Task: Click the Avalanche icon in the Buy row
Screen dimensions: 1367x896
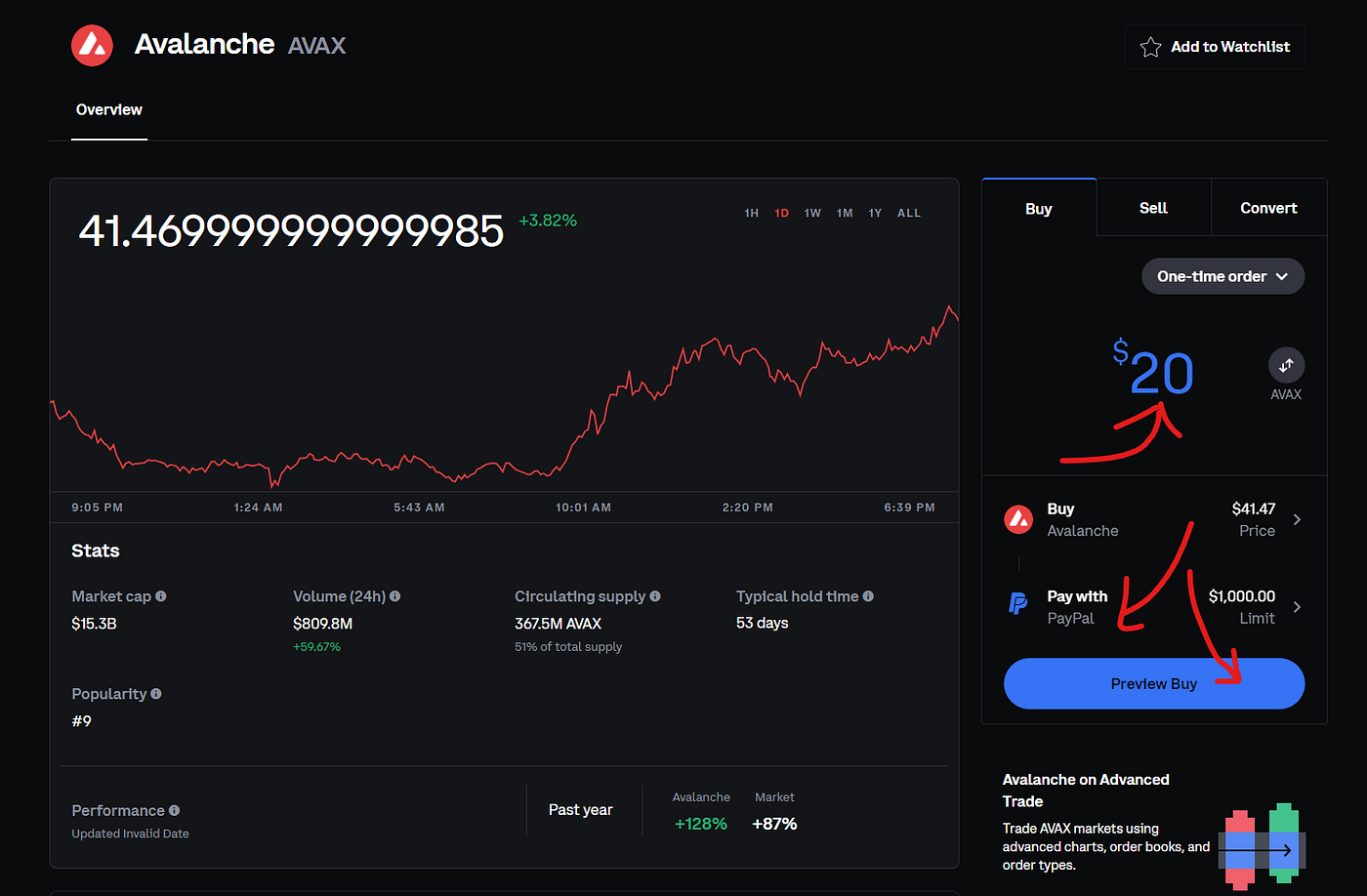Action: tap(1018, 519)
